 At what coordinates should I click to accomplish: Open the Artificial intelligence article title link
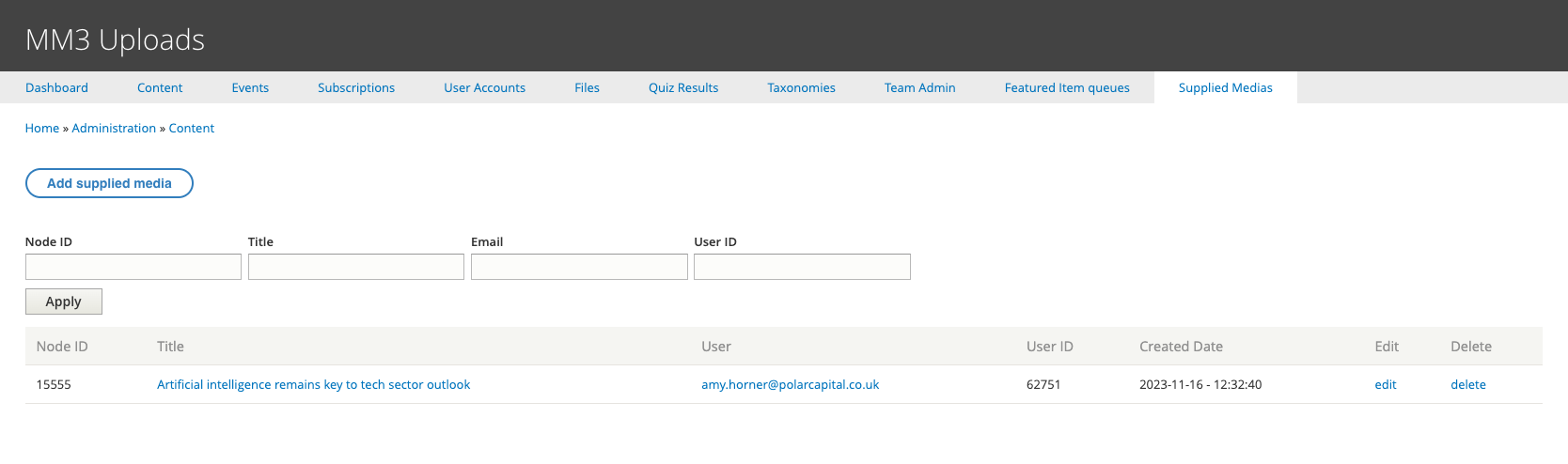313,384
